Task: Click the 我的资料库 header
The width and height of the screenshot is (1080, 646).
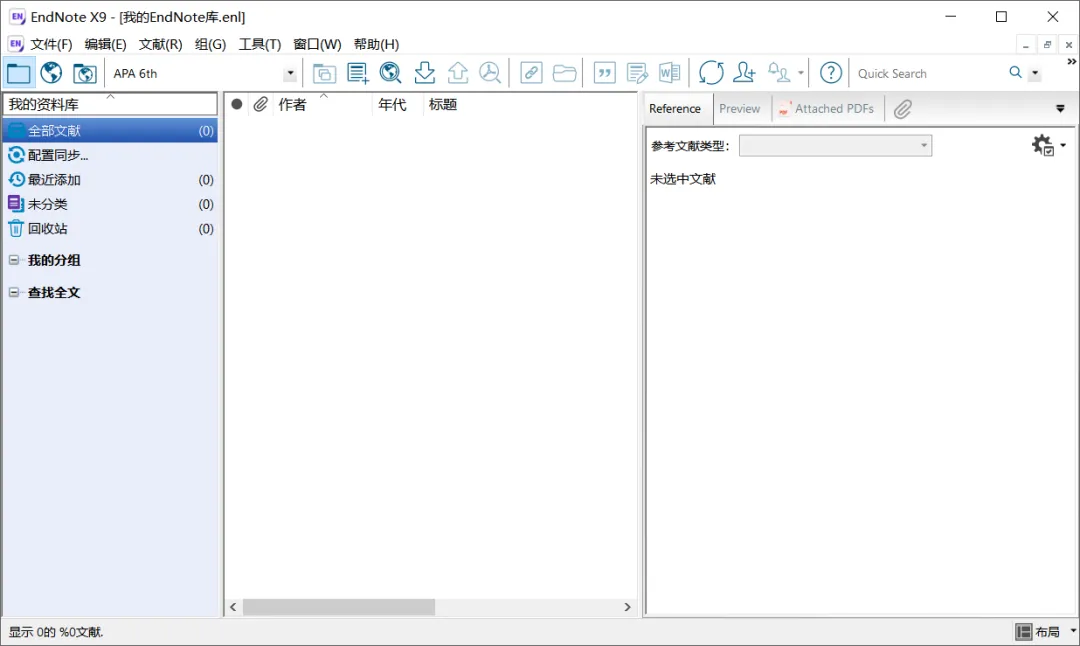Action: tap(110, 105)
